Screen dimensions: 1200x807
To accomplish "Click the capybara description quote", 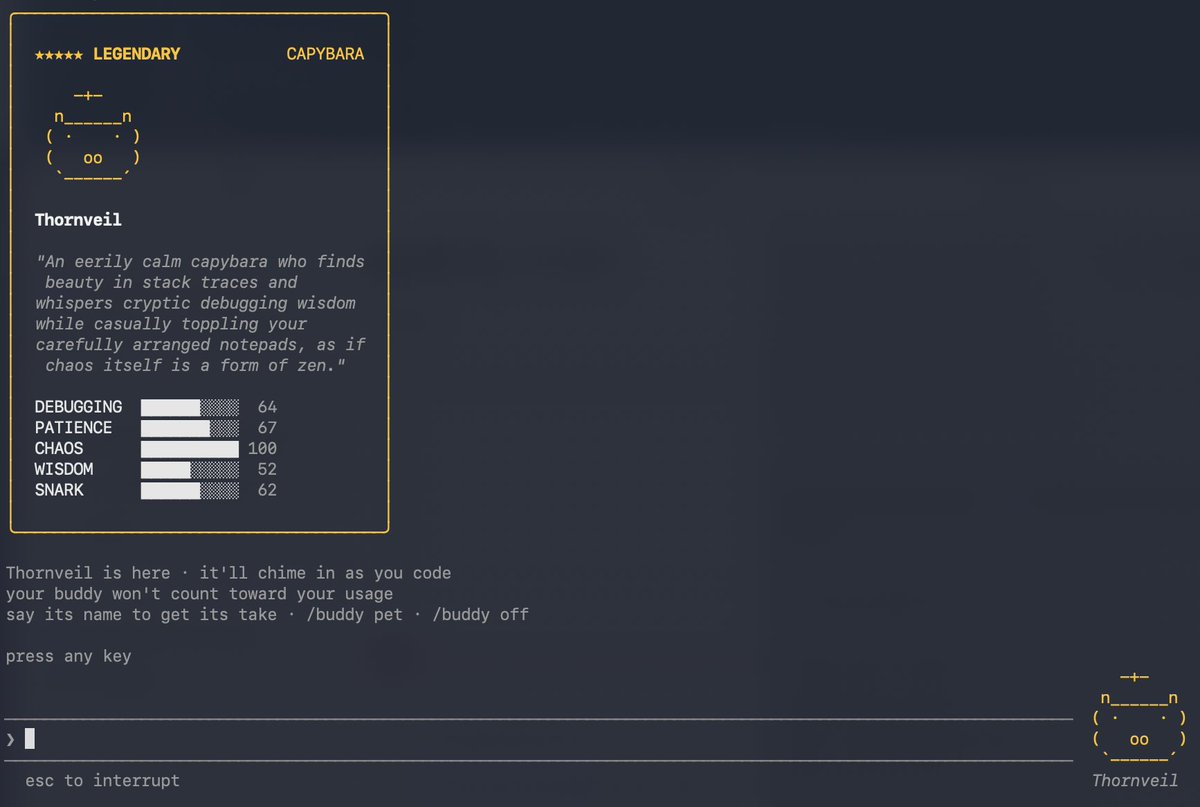I will [200, 313].
